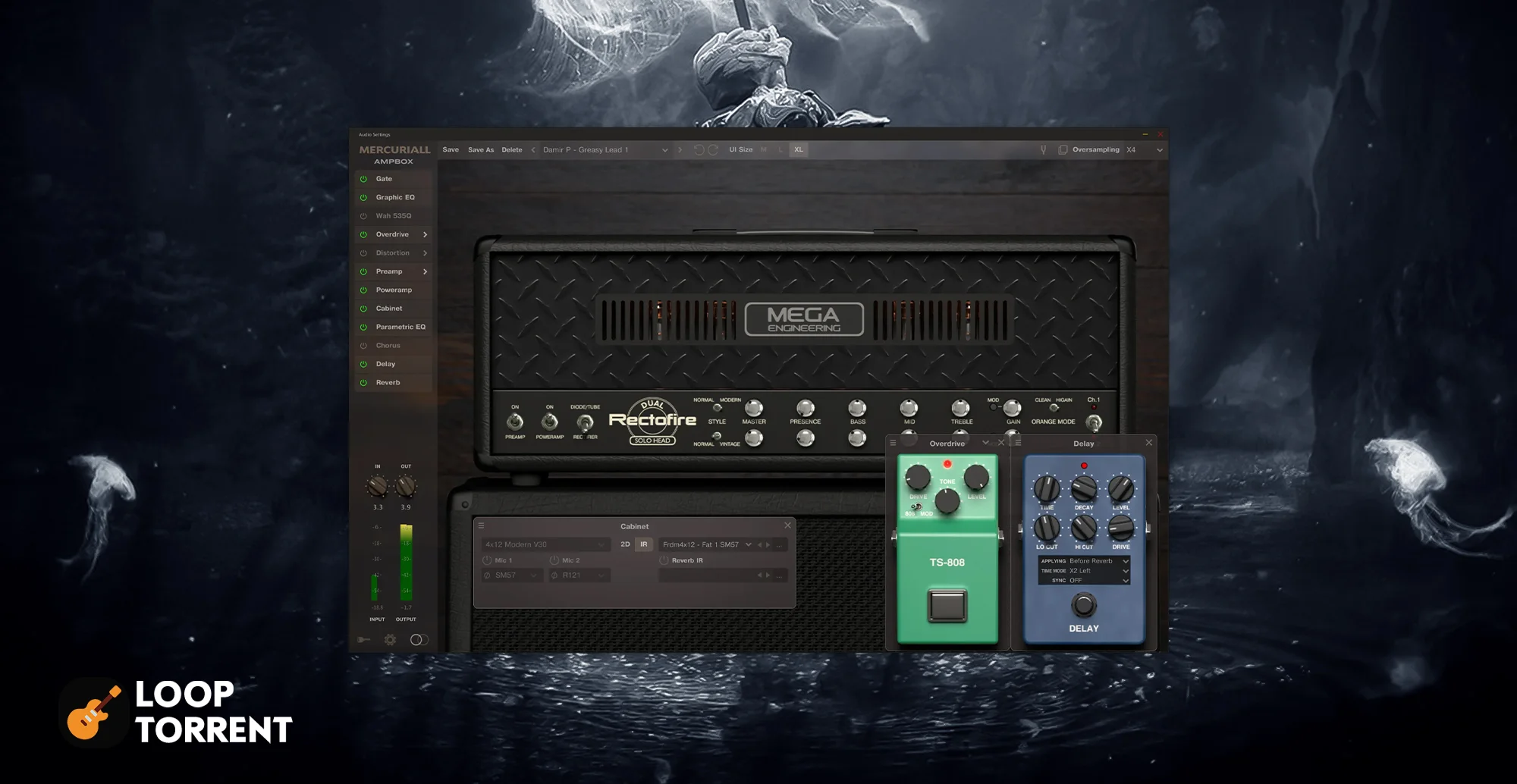Click the empty Reverb IR file field
1517x784 pixels.
[x=706, y=575]
